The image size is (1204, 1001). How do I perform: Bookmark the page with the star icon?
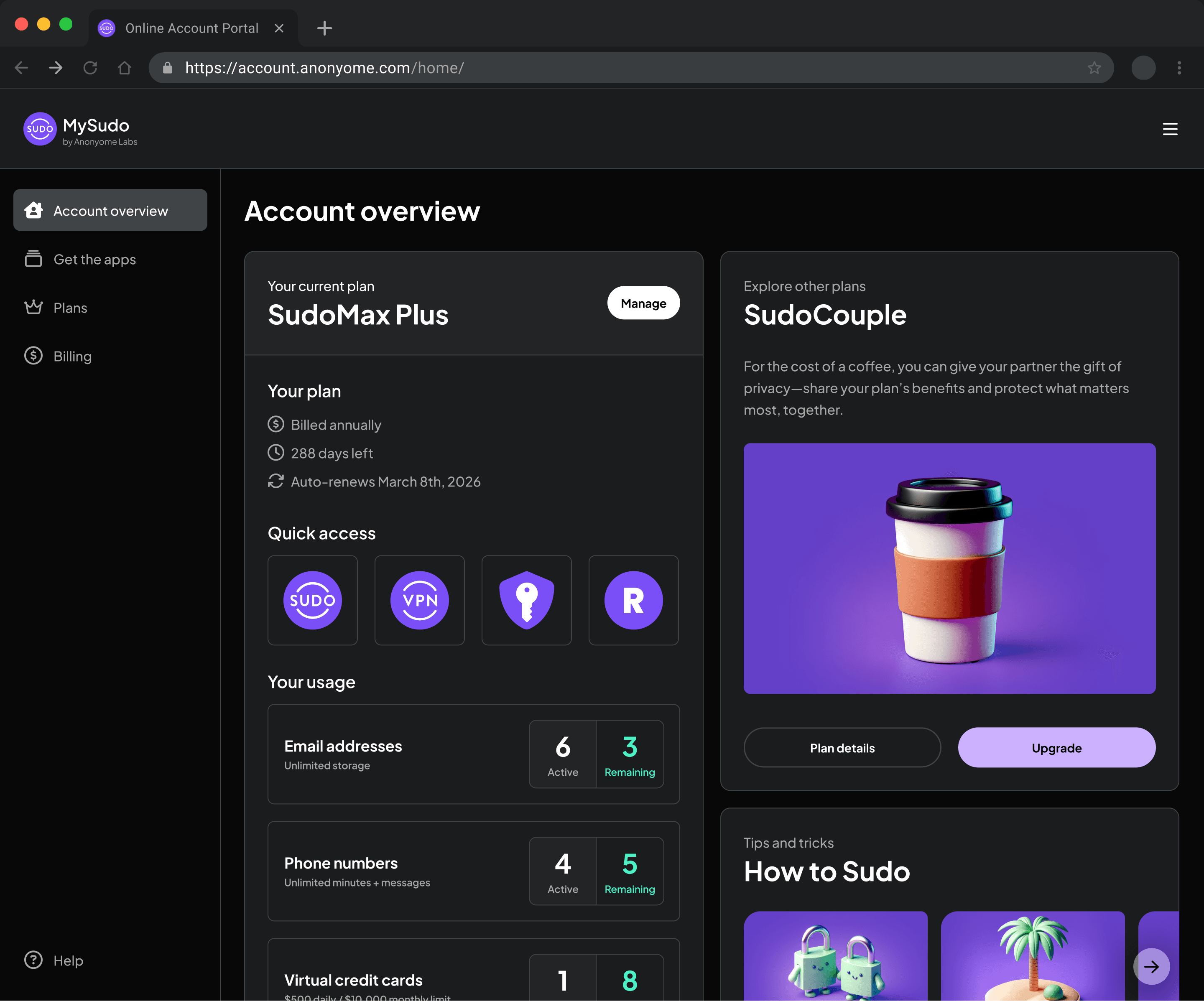(1094, 68)
